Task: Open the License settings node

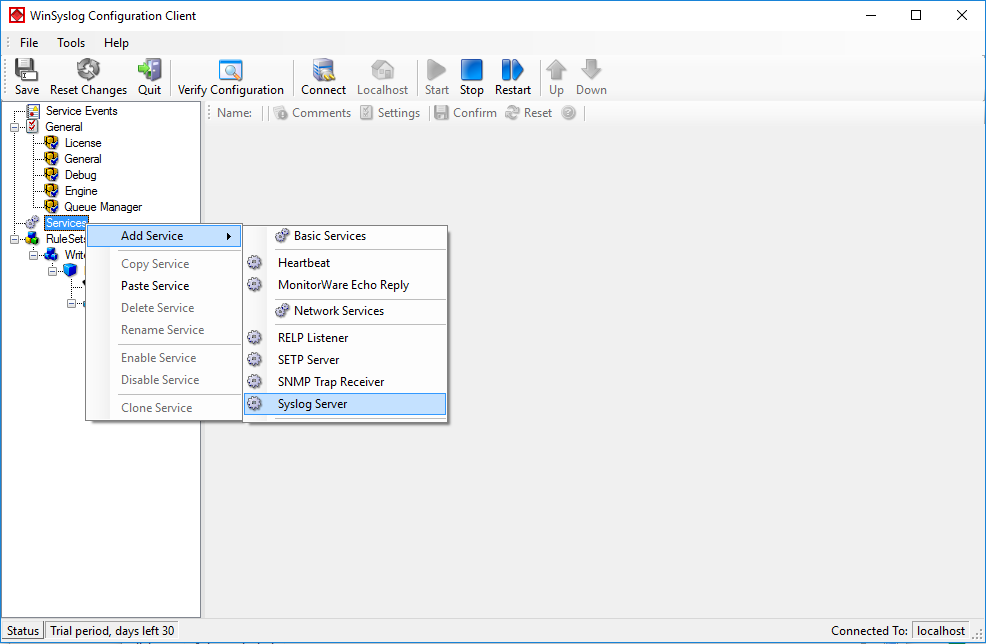Action: pyautogui.click(x=82, y=143)
